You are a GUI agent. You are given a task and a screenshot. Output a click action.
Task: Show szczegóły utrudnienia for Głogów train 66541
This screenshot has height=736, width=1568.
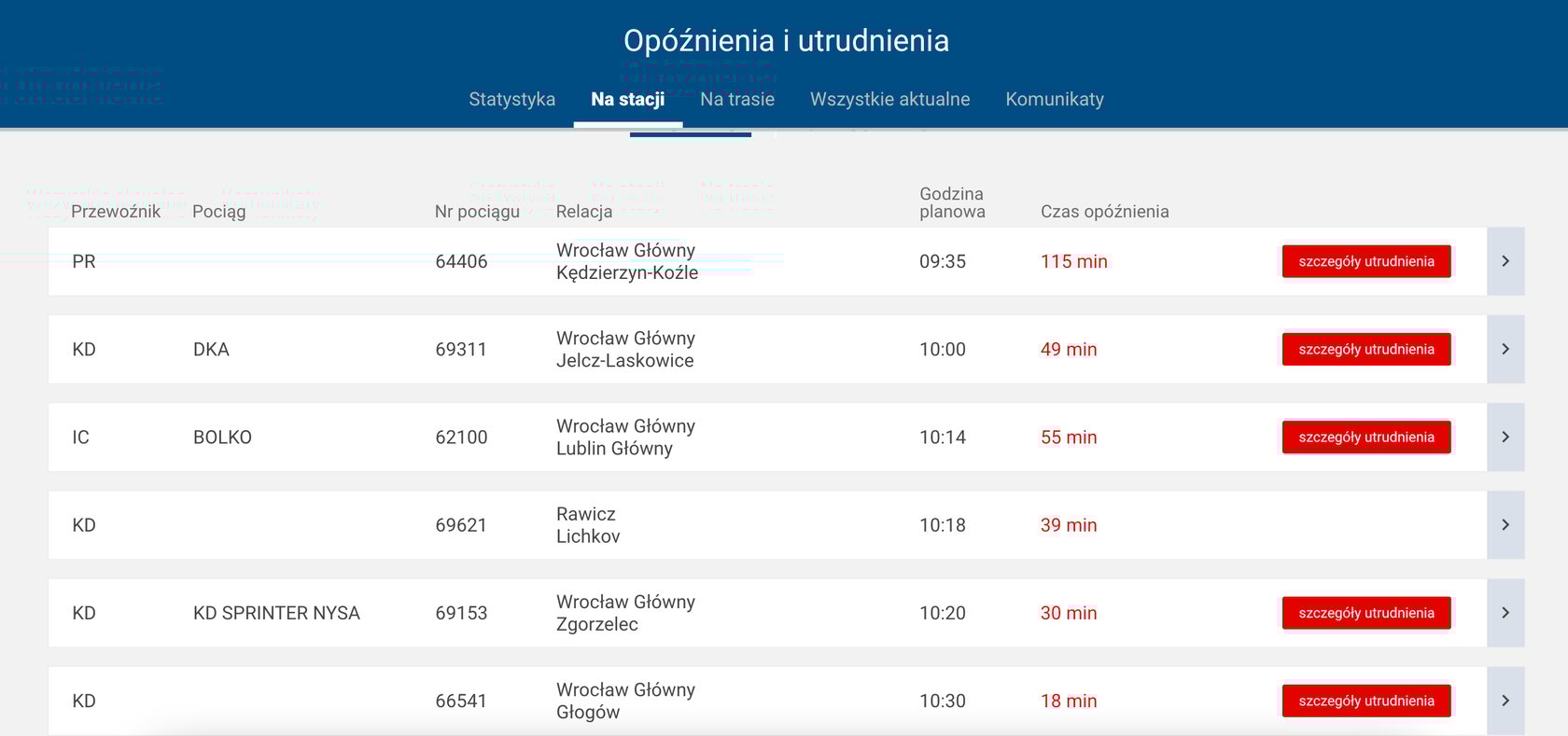click(1366, 701)
